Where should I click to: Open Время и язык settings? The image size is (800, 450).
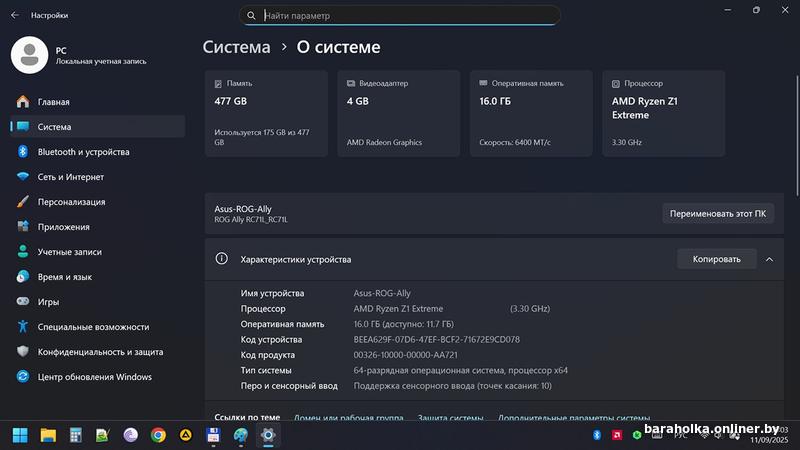coord(98,277)
